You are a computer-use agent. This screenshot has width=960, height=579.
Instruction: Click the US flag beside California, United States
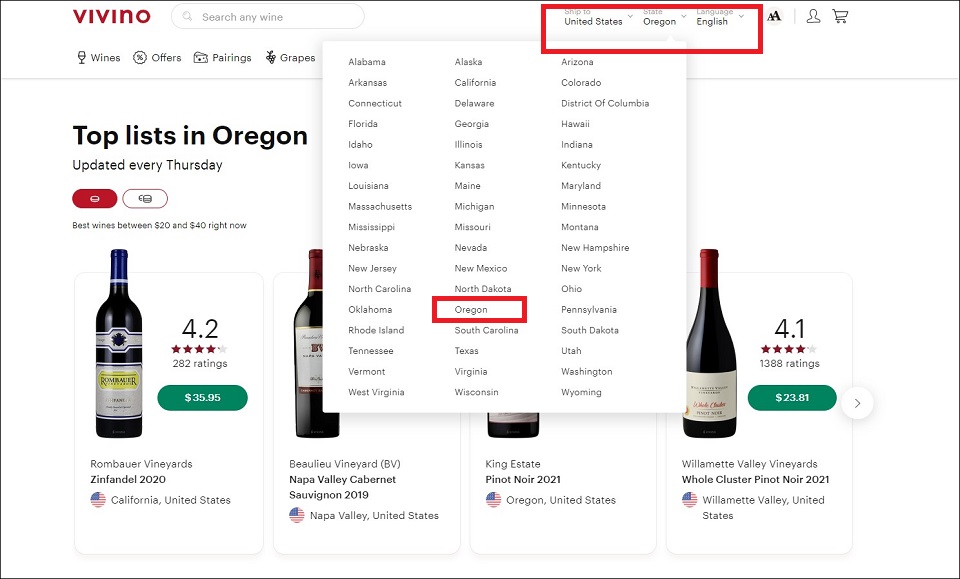coord(98,499)
